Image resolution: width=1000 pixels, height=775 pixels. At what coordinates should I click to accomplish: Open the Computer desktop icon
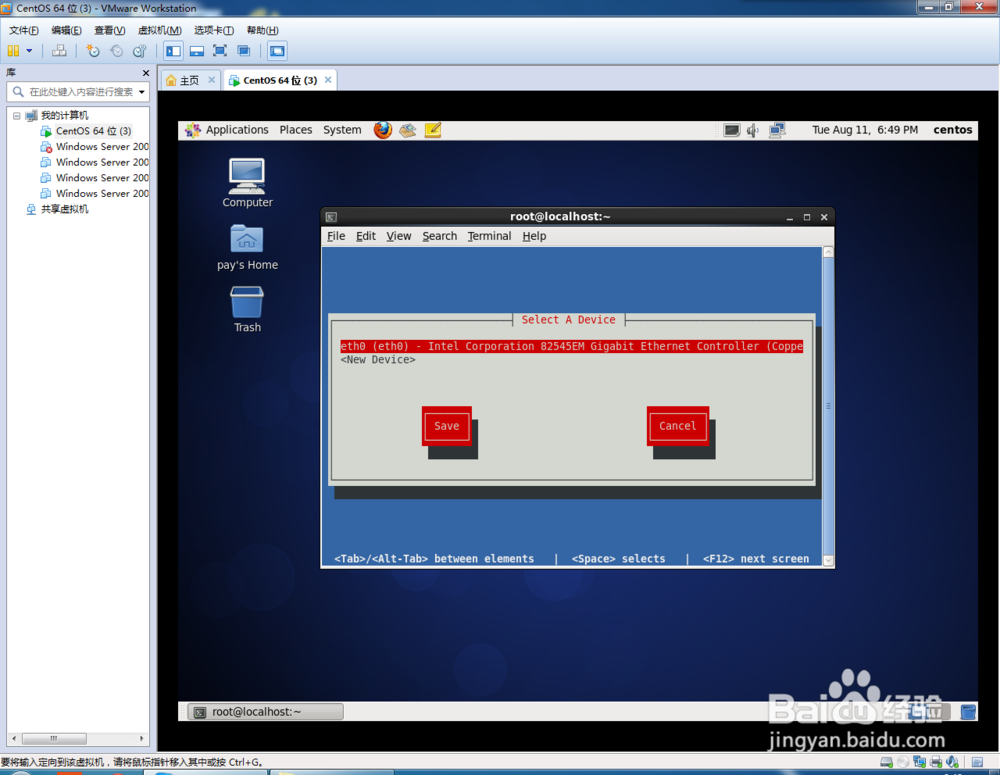pyautogui.click(x=247, y=182)
